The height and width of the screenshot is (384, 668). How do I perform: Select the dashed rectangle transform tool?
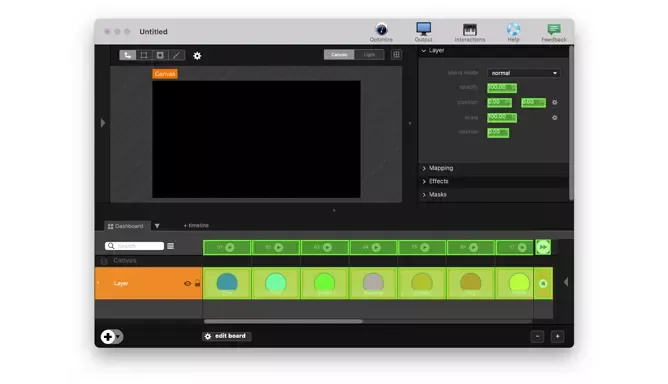[x=144, y=55]
